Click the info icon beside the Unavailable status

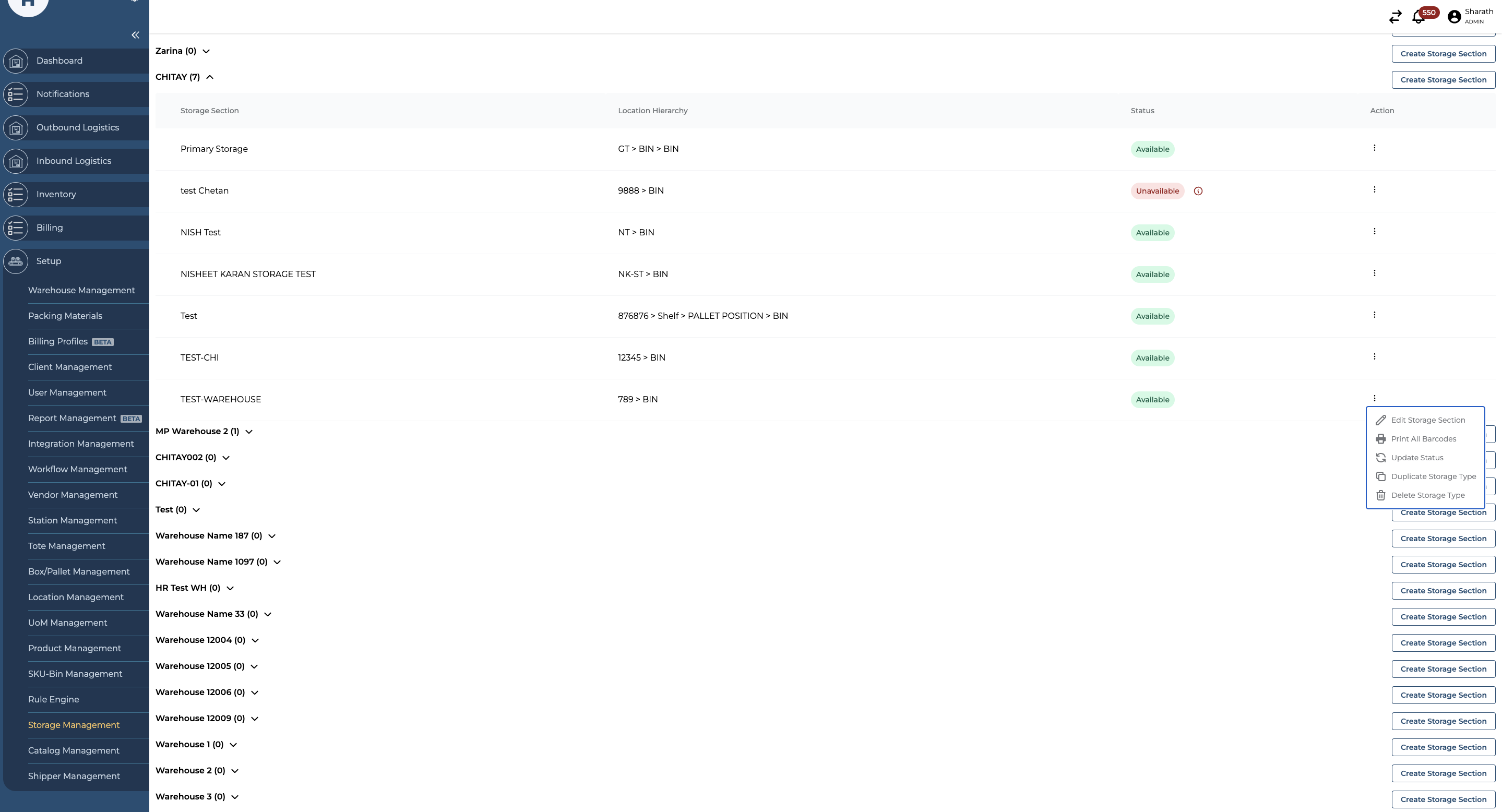coord(1198,191)
